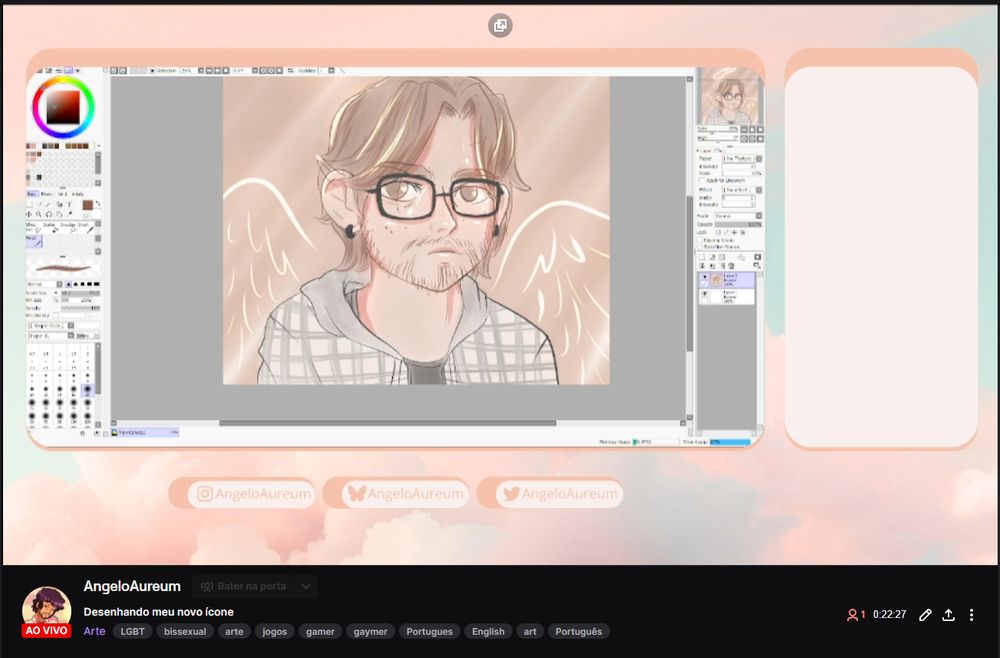Screen dimensions: 1000x658
Task: Click the new layer icon in layer panel
Action: pos(702,257)
